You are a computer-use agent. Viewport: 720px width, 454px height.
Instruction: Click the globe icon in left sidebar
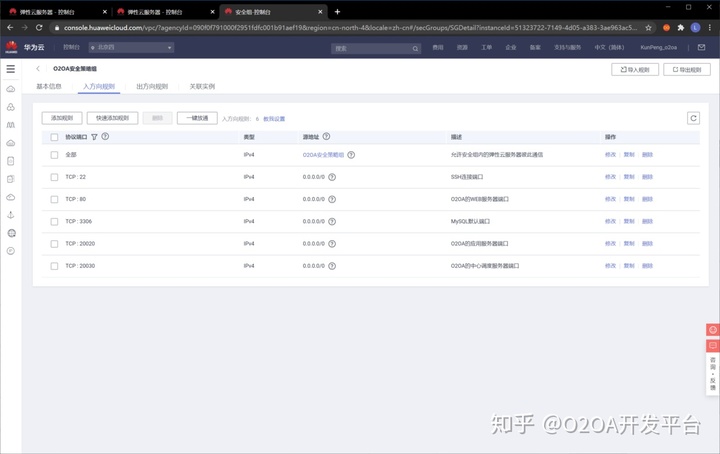click(x=11, y=233)
